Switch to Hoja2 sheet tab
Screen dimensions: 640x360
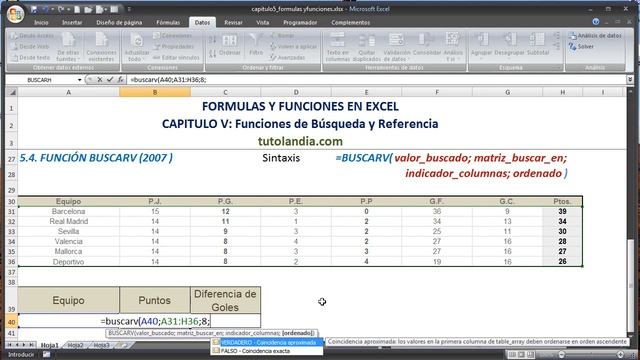75,345
